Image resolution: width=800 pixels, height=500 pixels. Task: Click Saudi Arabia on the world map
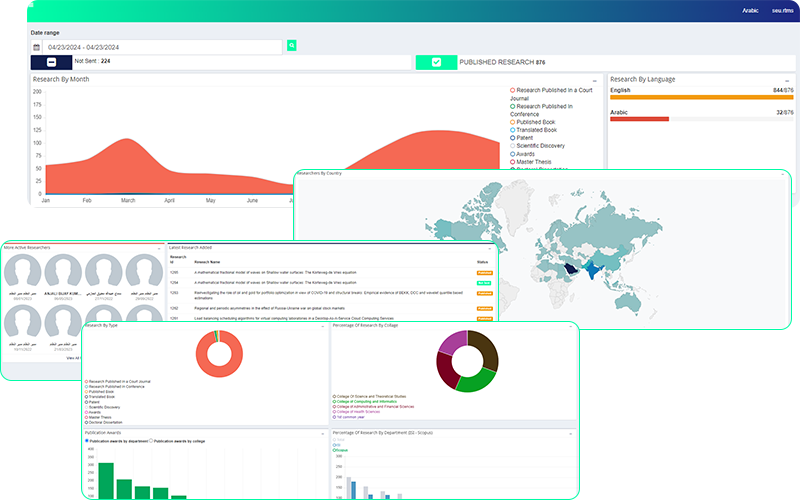(569, 269)
